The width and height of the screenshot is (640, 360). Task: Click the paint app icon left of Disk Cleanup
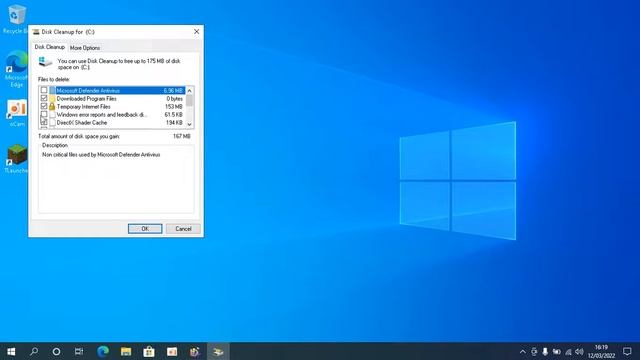(x=195, y=351)
